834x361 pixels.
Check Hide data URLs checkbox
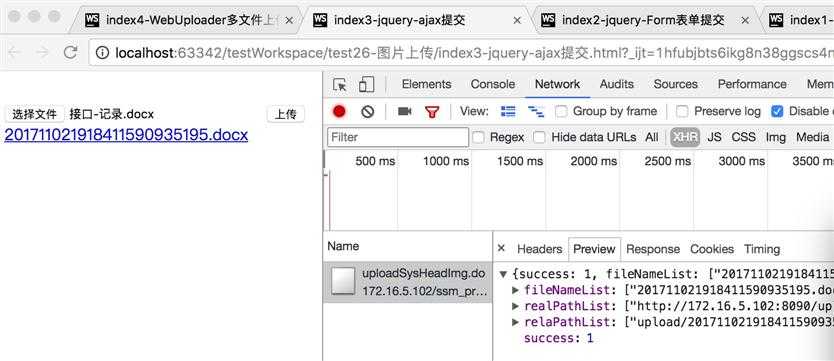539,137
